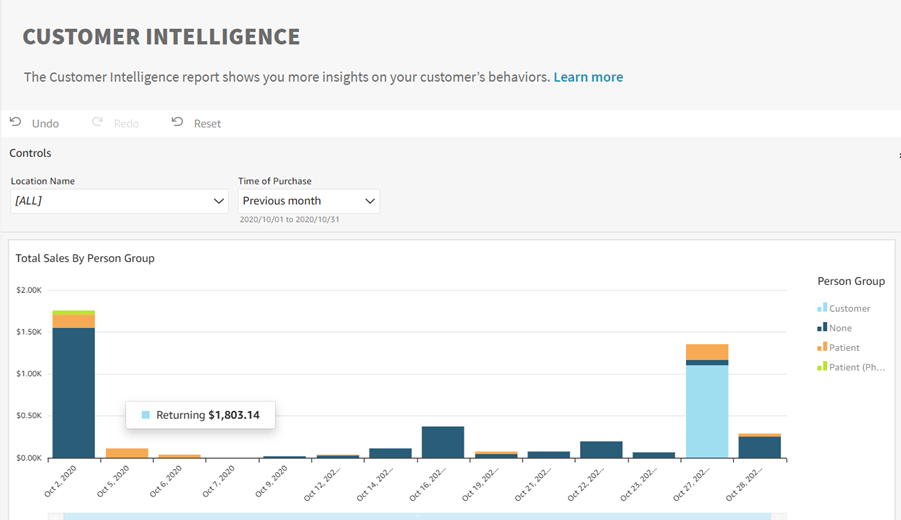Click the Oct 28 dark blue bar
901x520 pixels.
[759, 447]
